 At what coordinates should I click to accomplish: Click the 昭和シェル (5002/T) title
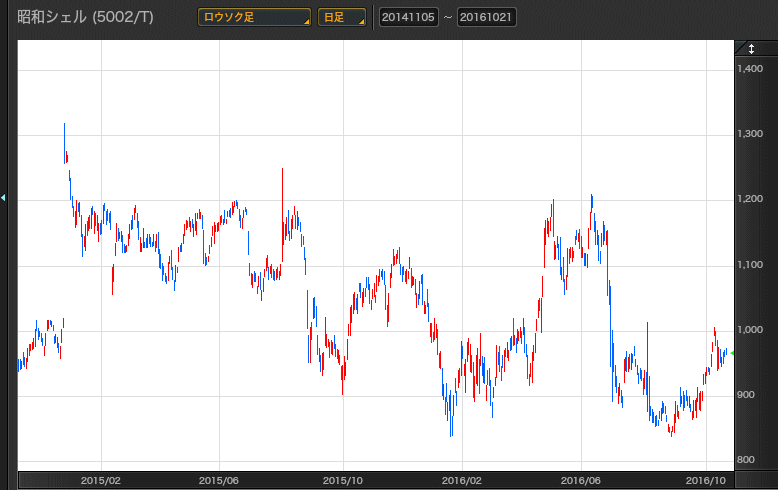(x=85, y=17)
